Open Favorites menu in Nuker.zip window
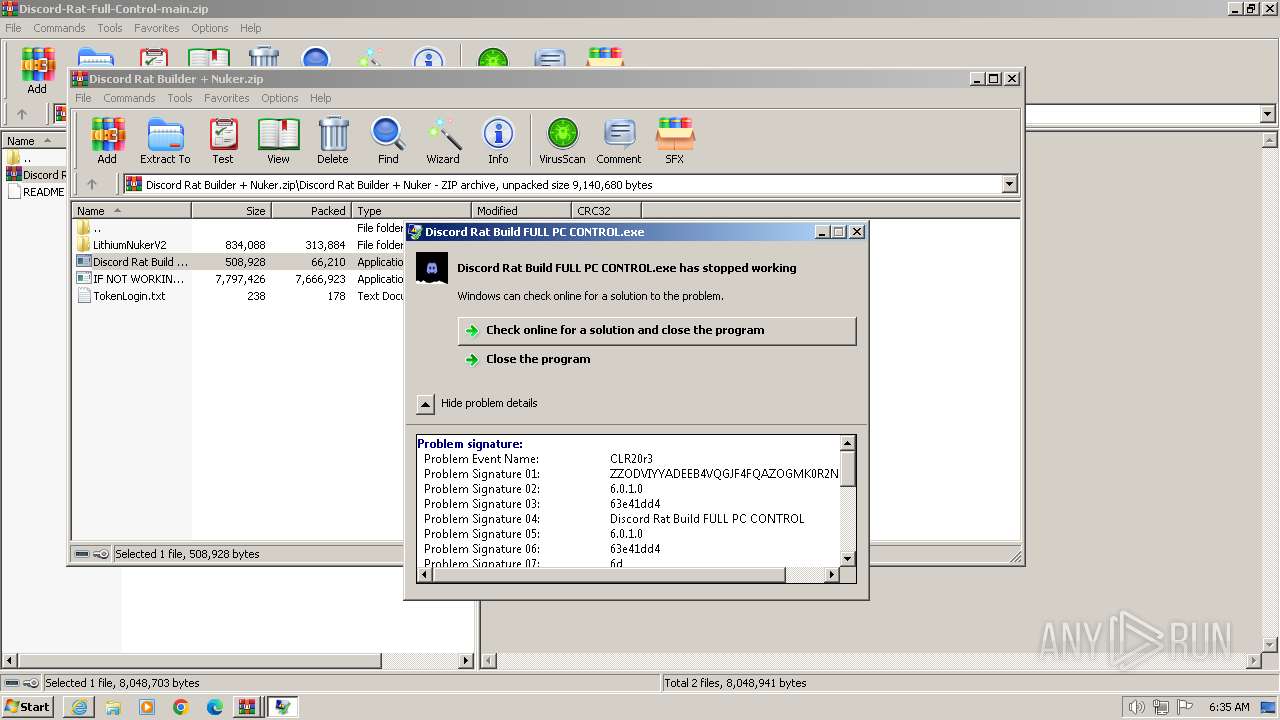The height and width of the screenshot is (720, 1280). [x=227, y=98]
